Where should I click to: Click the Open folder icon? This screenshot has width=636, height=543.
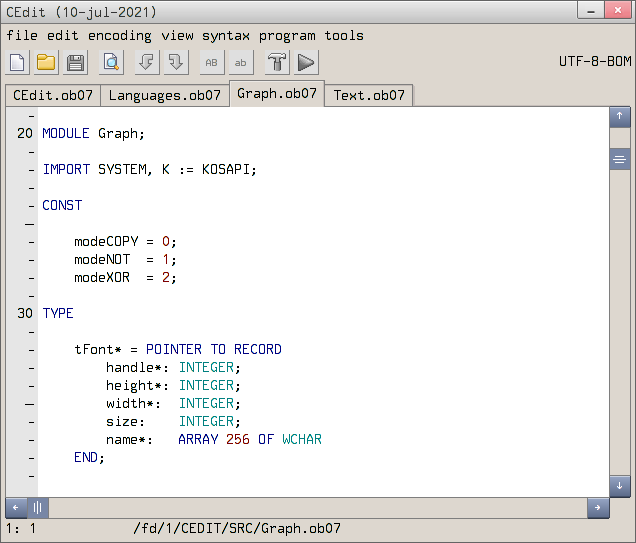[46, 63]
